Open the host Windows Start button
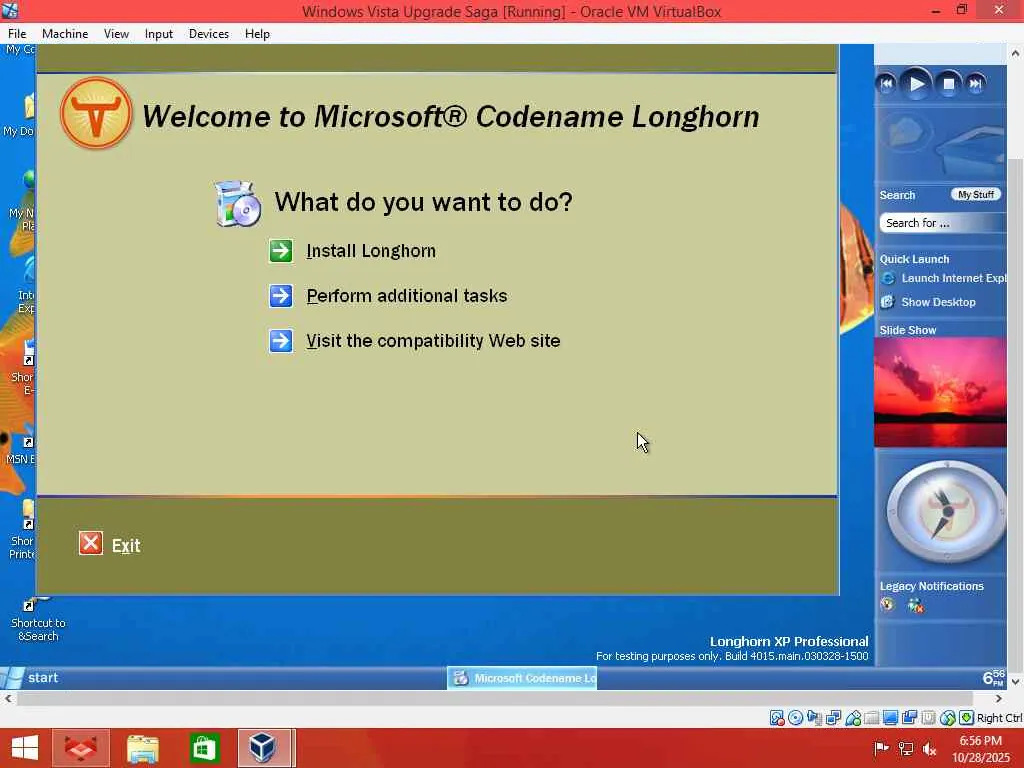This screenshot has height=768, width=1024. [x=24, y=748]
